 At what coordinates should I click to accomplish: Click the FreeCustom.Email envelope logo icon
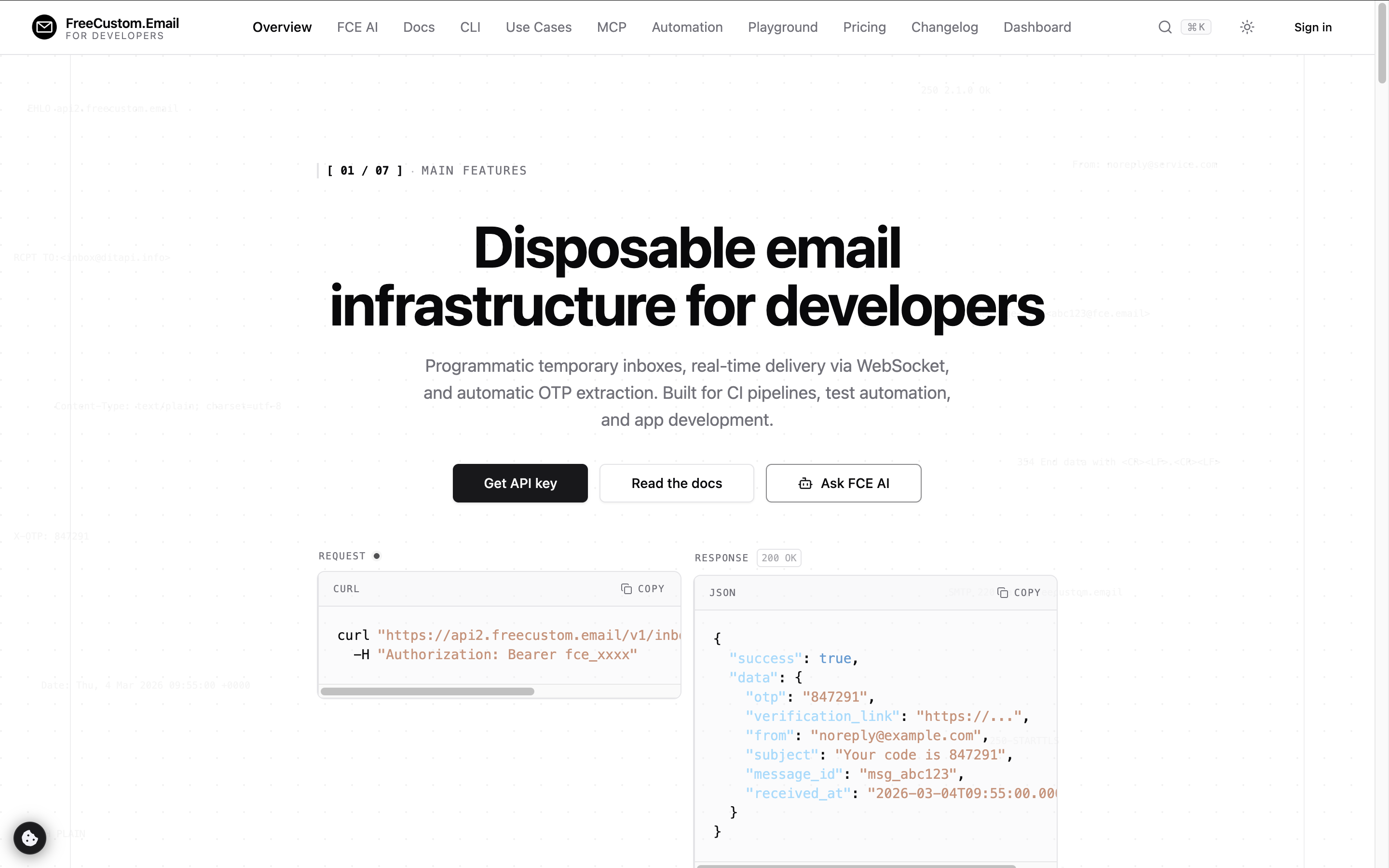point(44,27)
